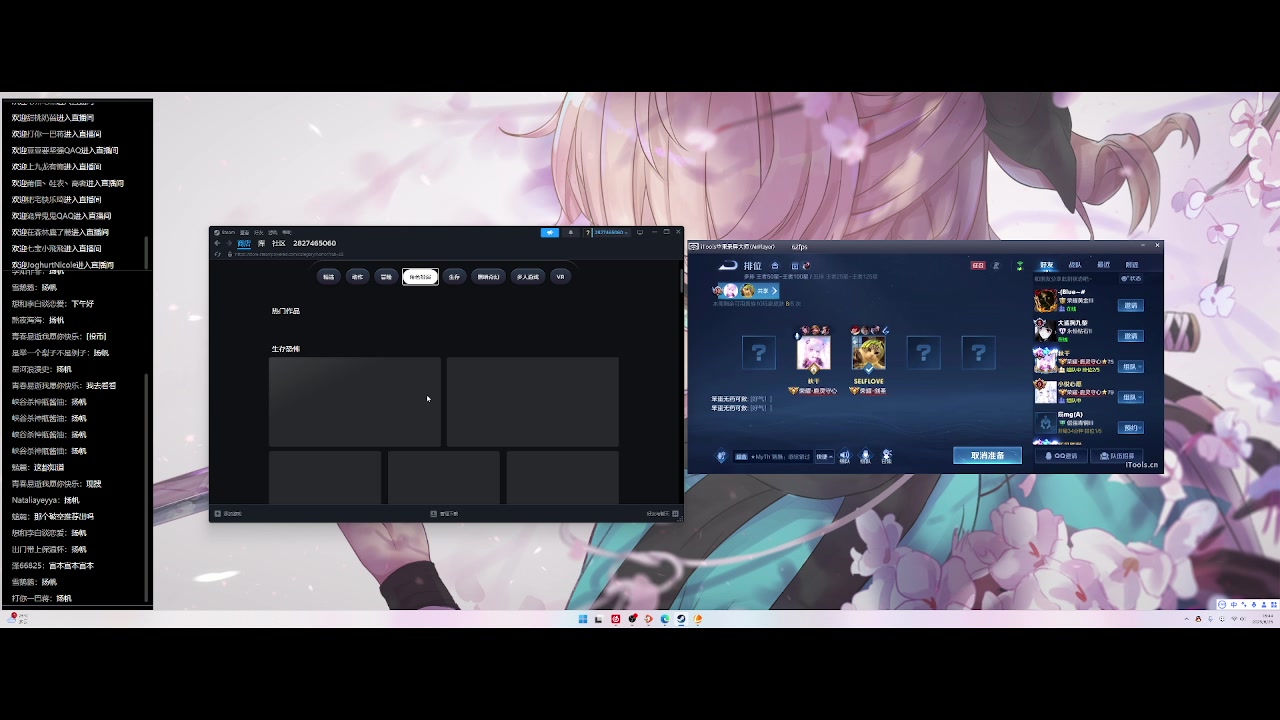Switch to 最近 tab in game panel
The width and height of the screenshot is (1280, 720).
tap(1103, 265)
